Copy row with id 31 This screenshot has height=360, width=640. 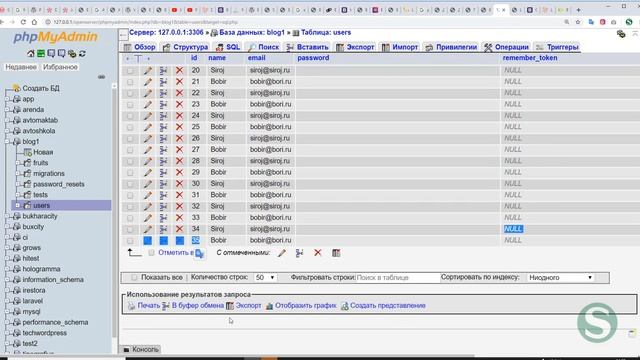163,195
